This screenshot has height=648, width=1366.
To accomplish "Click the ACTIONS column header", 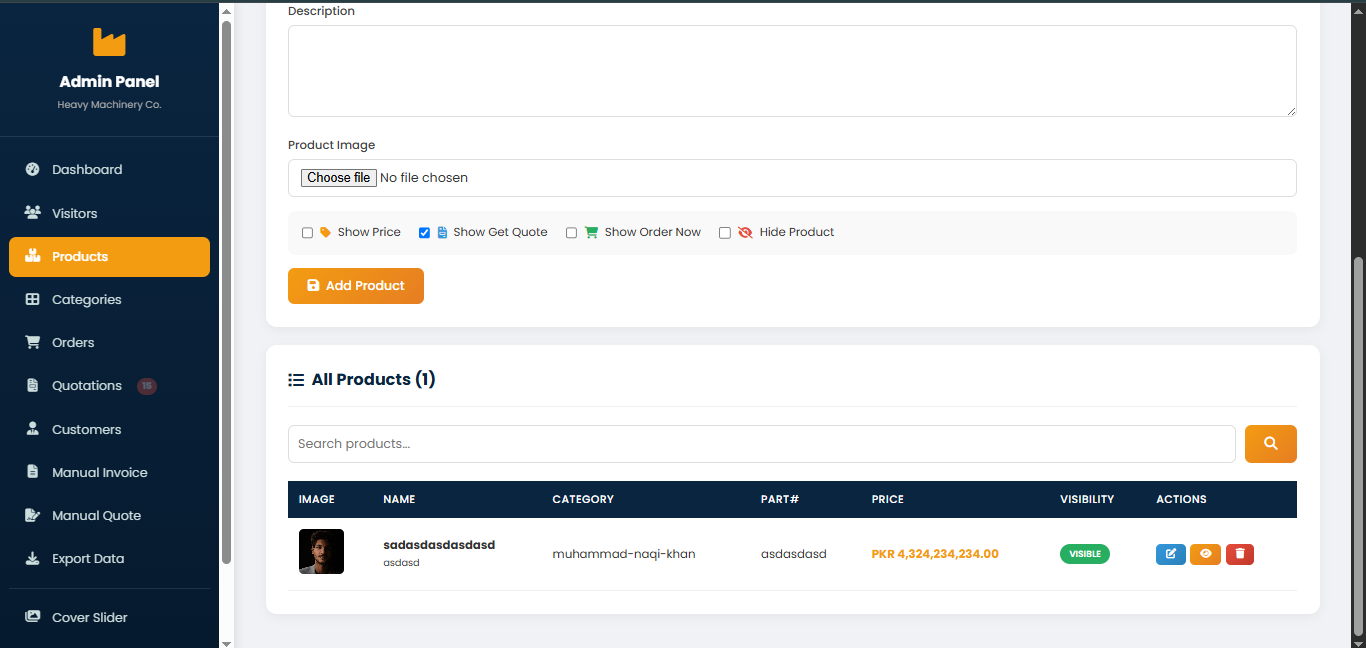I will click(x=1181, y=499).
